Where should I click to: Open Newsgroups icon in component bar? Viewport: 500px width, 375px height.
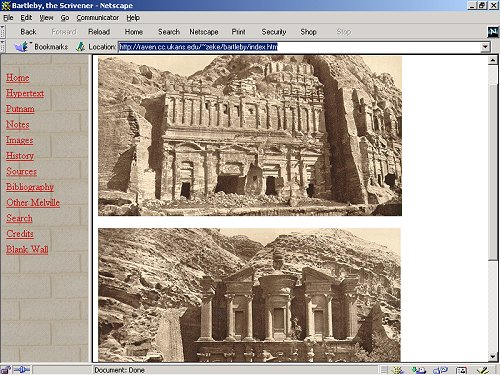(x=440, y=370)
